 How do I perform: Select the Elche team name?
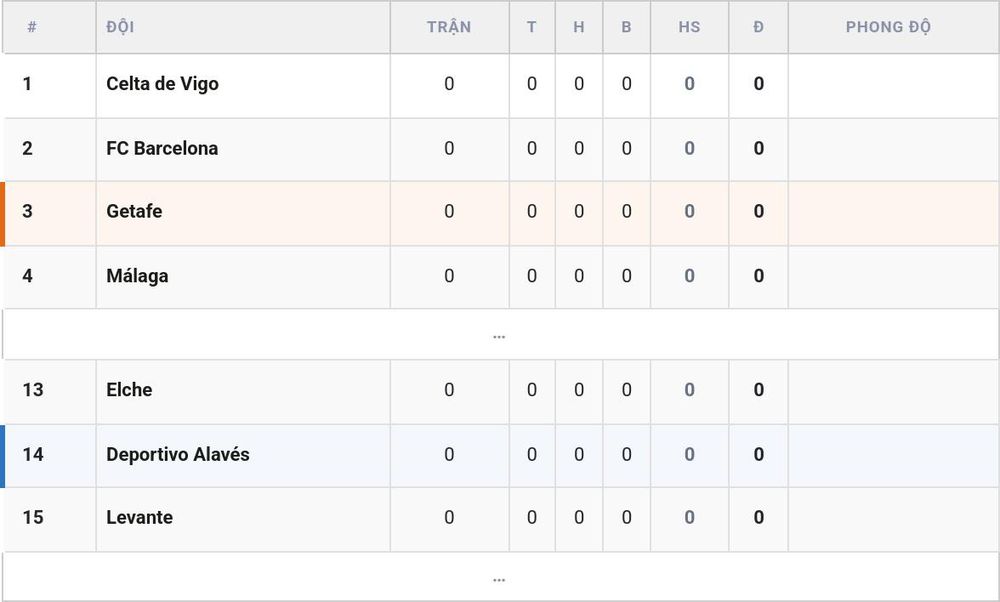(x=129, y=390)
